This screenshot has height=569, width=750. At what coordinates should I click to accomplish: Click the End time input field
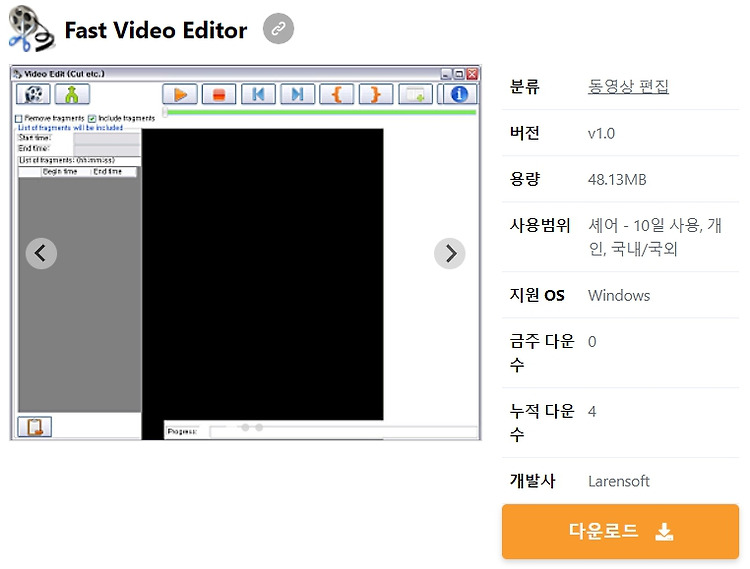pyautogui.click(x=107, y=150)
